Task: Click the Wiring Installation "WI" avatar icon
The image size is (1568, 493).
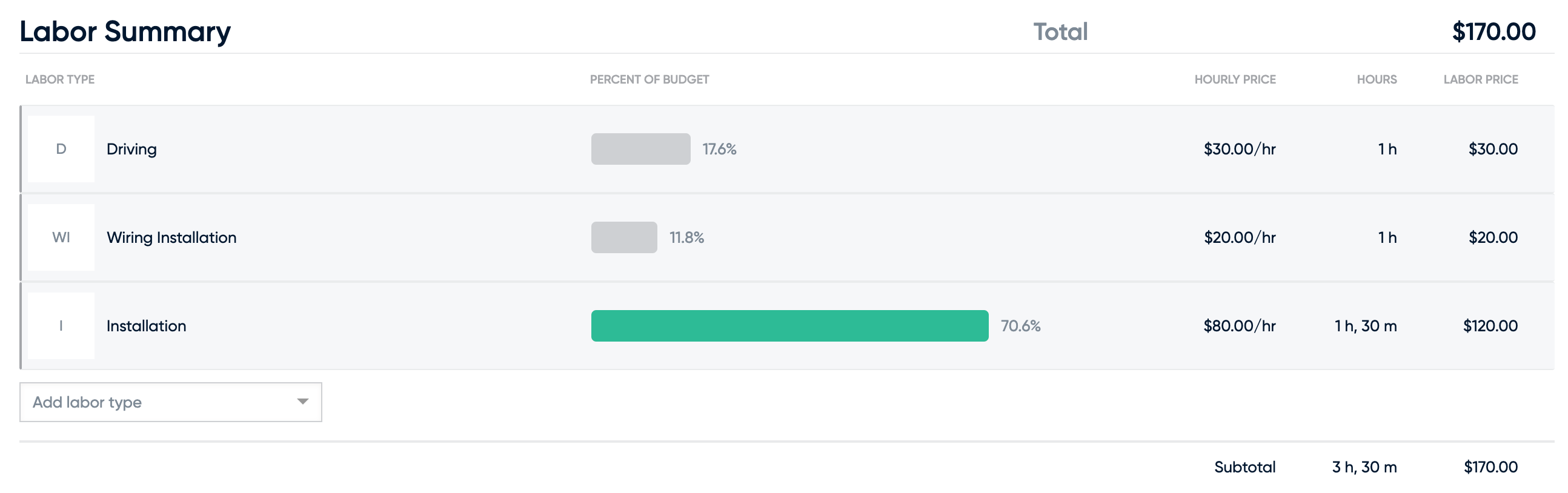Action: 61,237
